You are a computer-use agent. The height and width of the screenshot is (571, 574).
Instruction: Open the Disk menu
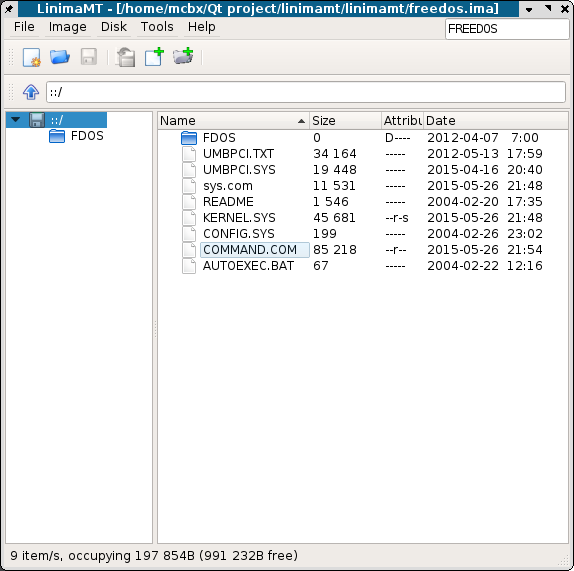coord(114,27)
